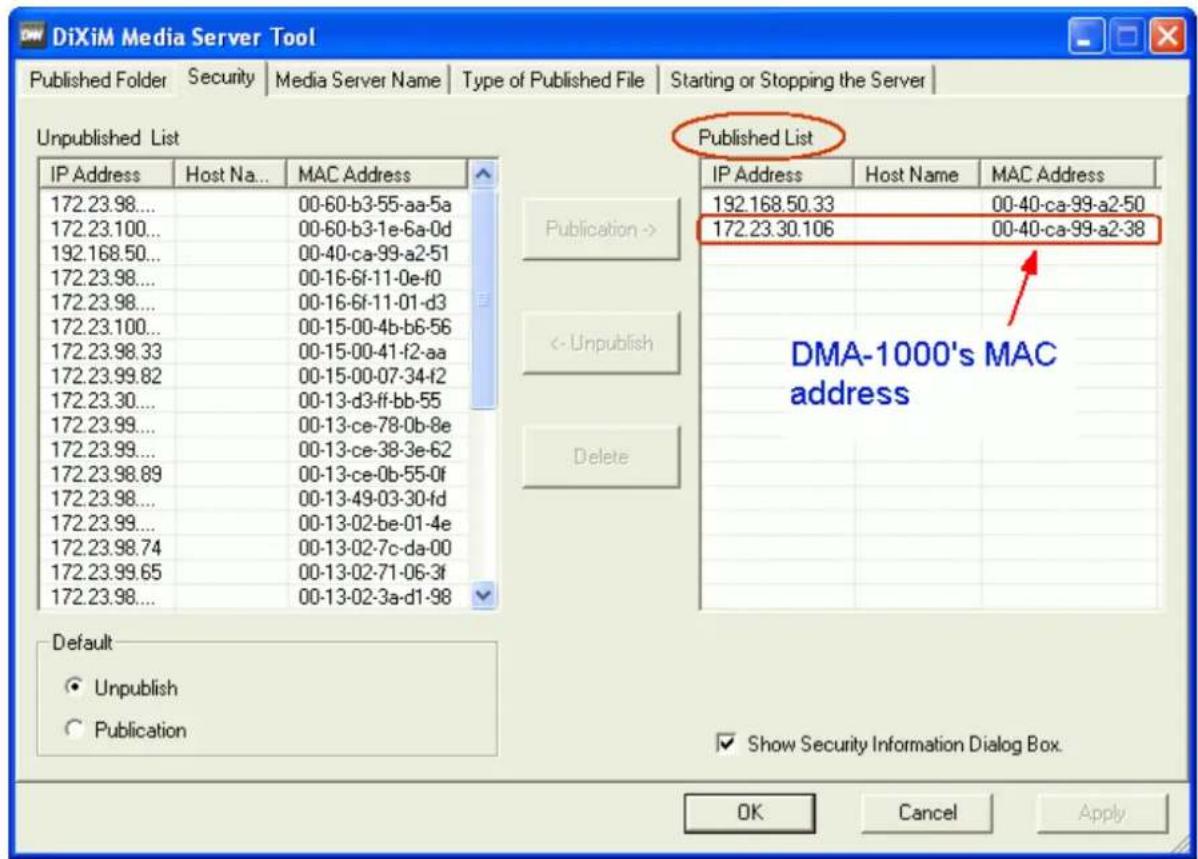This screenshot has height=859, width=1198.
Task: Select row with MAC 00-15-00-4b-b6-56
Action: pyautogui.click(x=254, y=326)
